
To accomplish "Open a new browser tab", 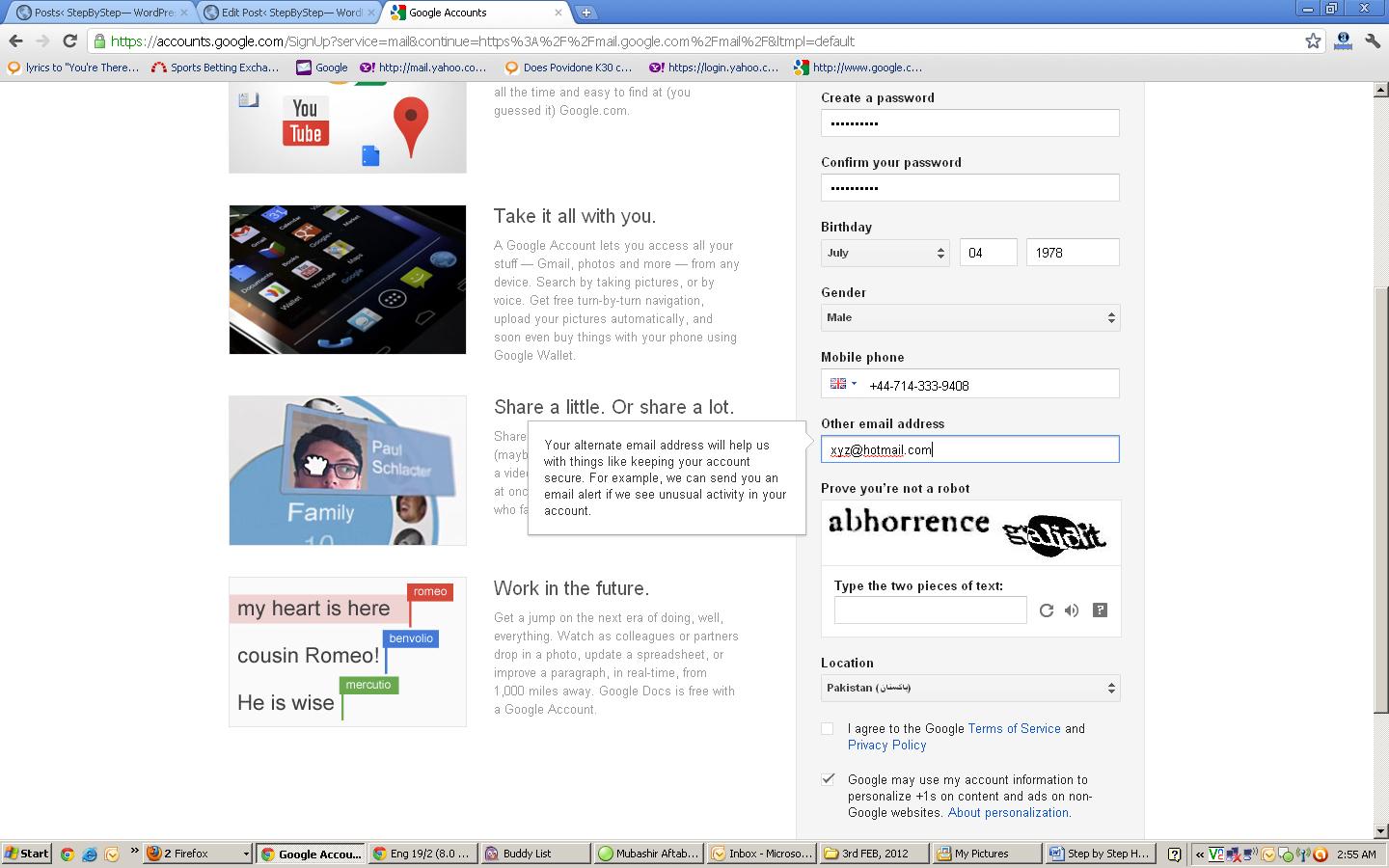I will [x=586, y=13].
